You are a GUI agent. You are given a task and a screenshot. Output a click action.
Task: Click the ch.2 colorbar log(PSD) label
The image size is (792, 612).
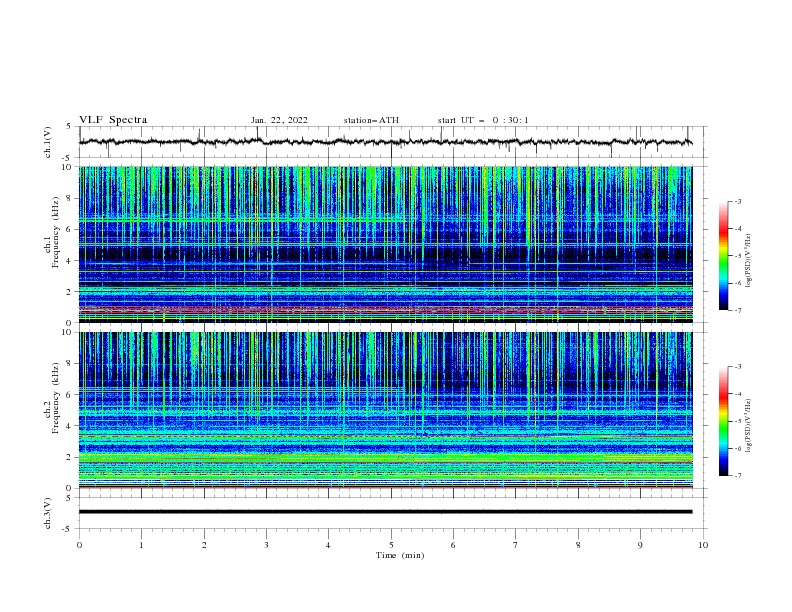[x=749, y=426]
